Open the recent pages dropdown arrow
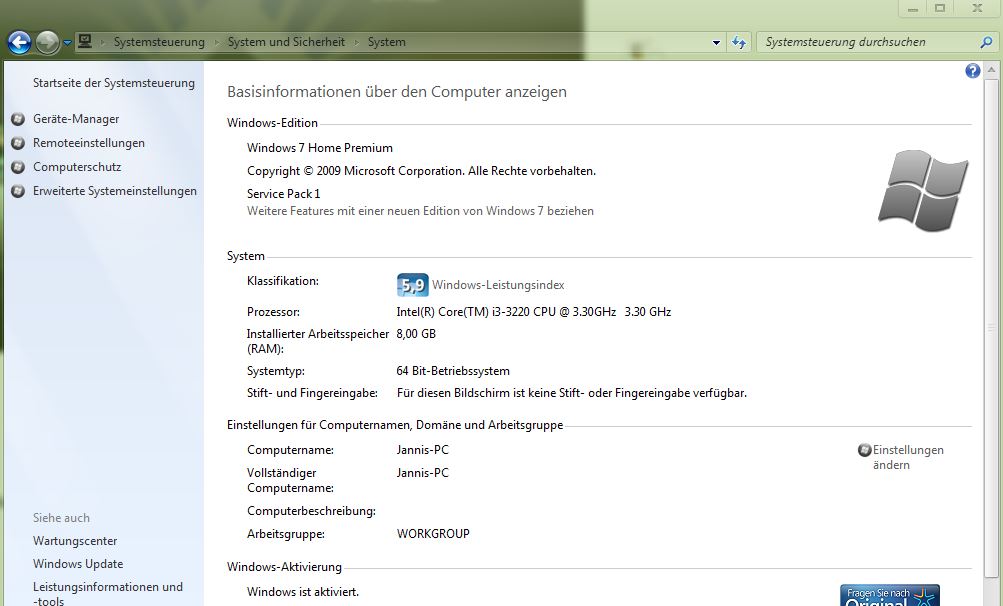This screenshot has width=1003, height=606. [x=67, y=44]
